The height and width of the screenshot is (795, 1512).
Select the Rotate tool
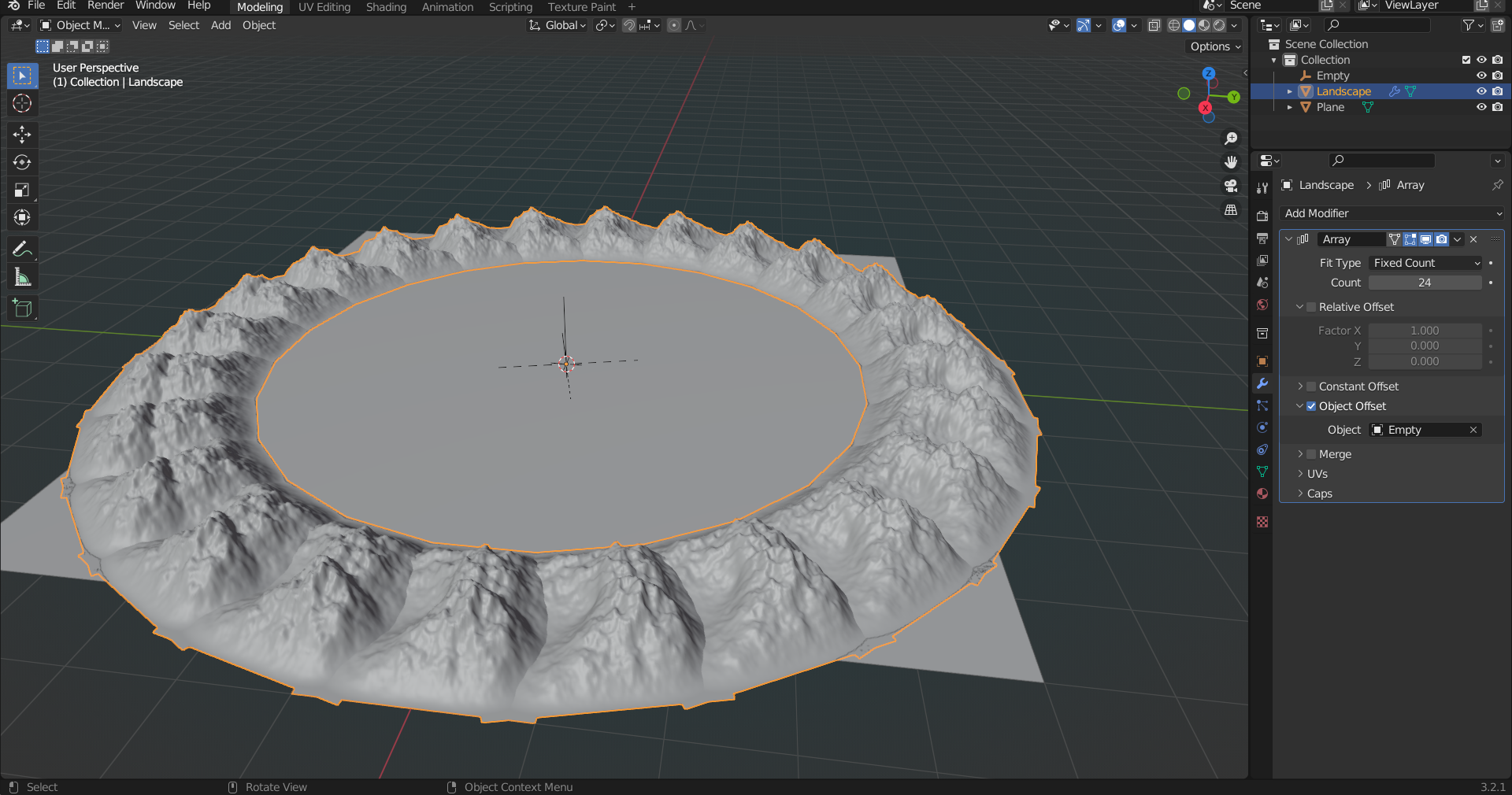pos(22,162)
